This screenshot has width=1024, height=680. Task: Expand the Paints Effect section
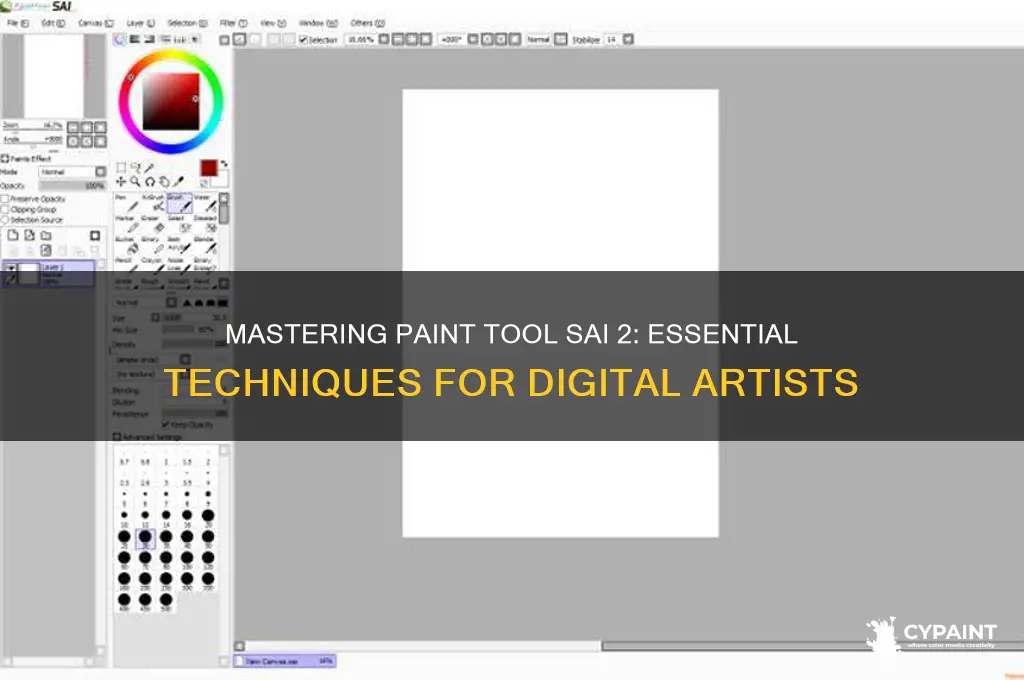pyautogui.click(x=5, y=158)
